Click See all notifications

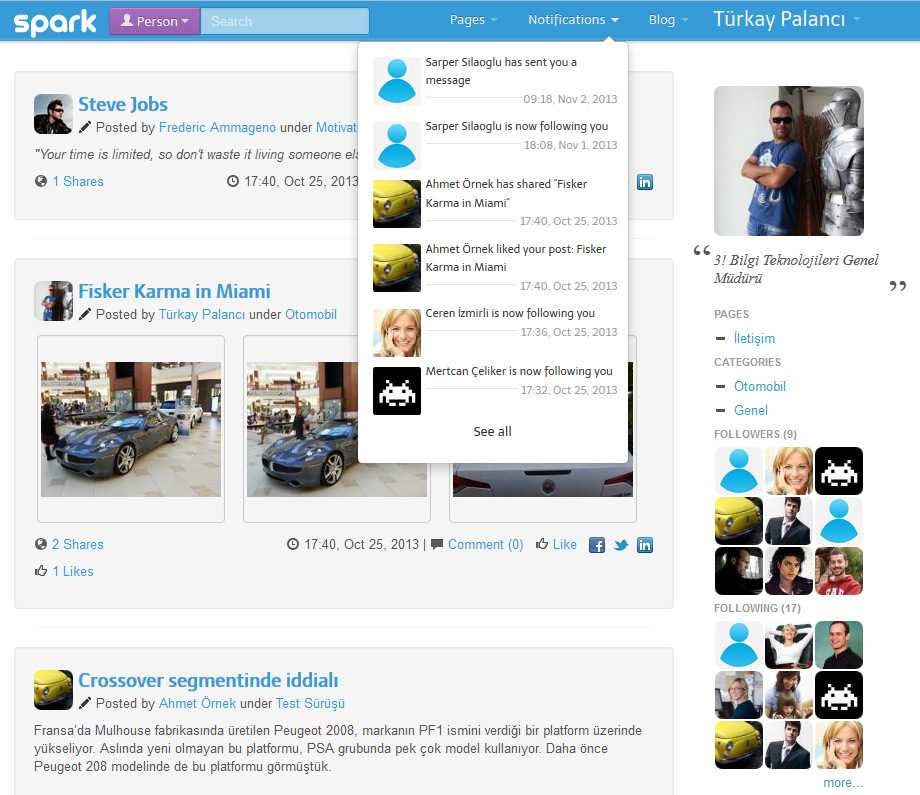(x=492, y=432)
